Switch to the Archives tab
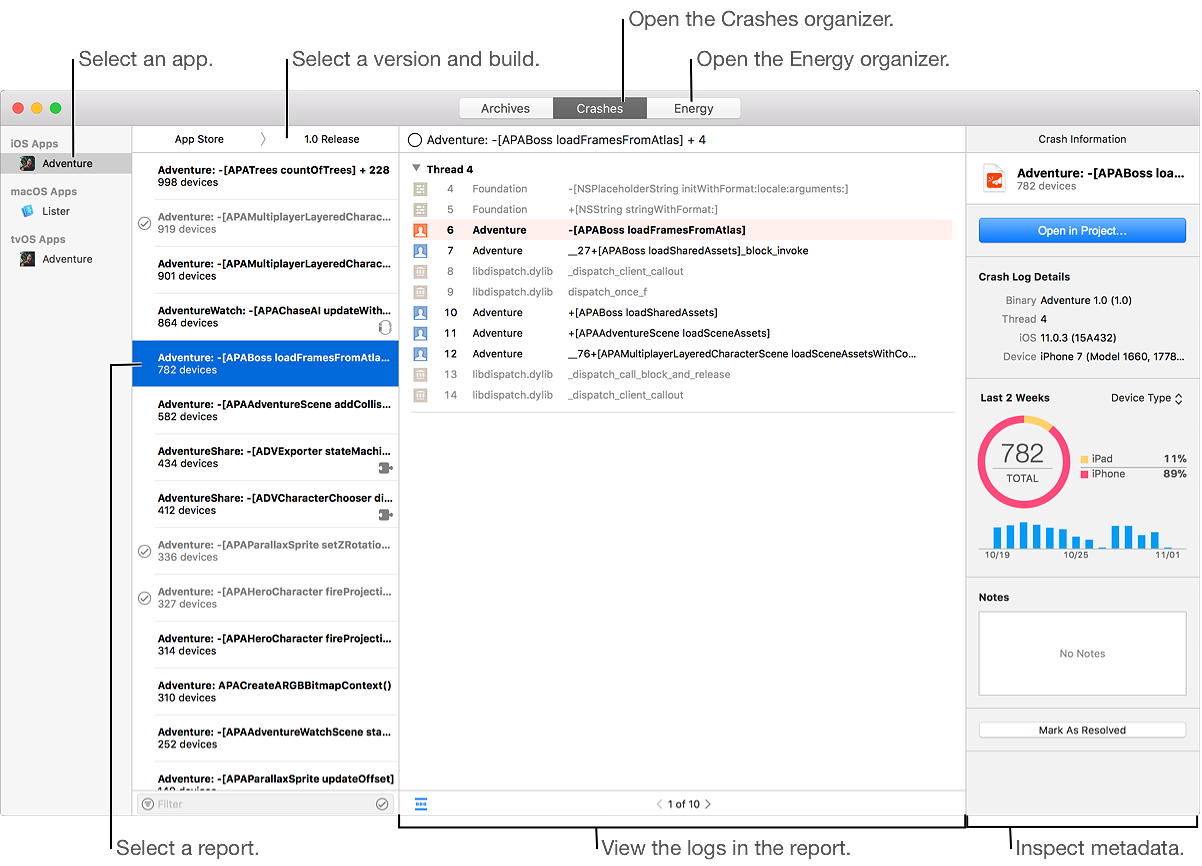1202x866 pixels. pos(505,108)
